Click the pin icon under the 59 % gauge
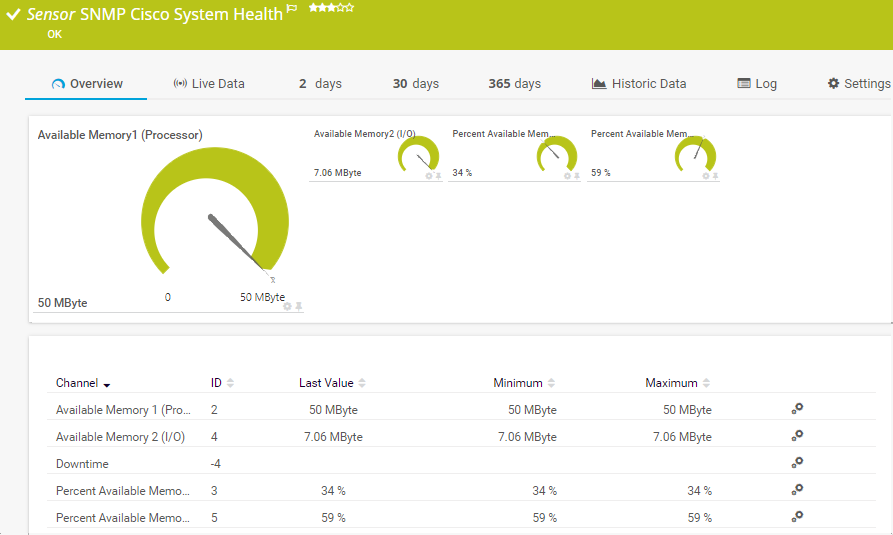 715,176
